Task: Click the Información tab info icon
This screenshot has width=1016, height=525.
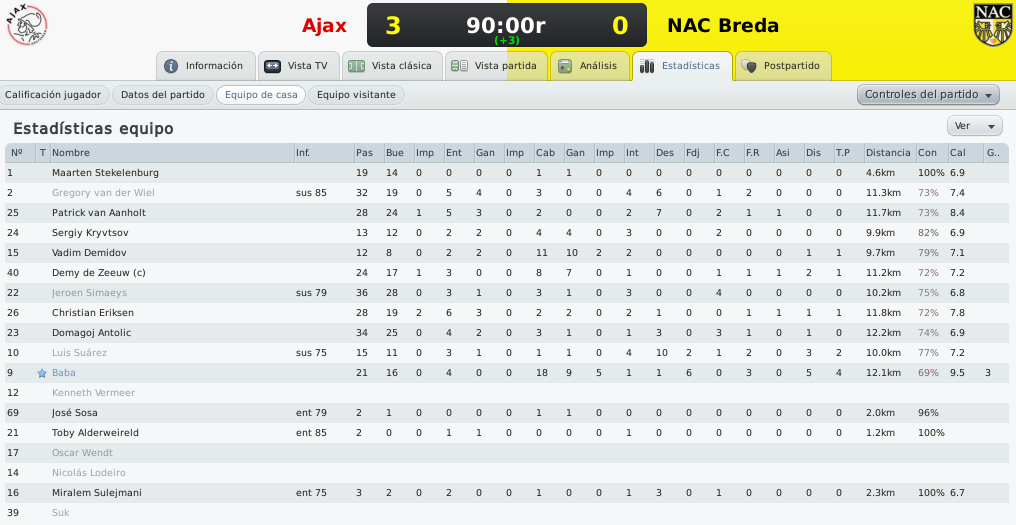Action: tap(171, 66)
